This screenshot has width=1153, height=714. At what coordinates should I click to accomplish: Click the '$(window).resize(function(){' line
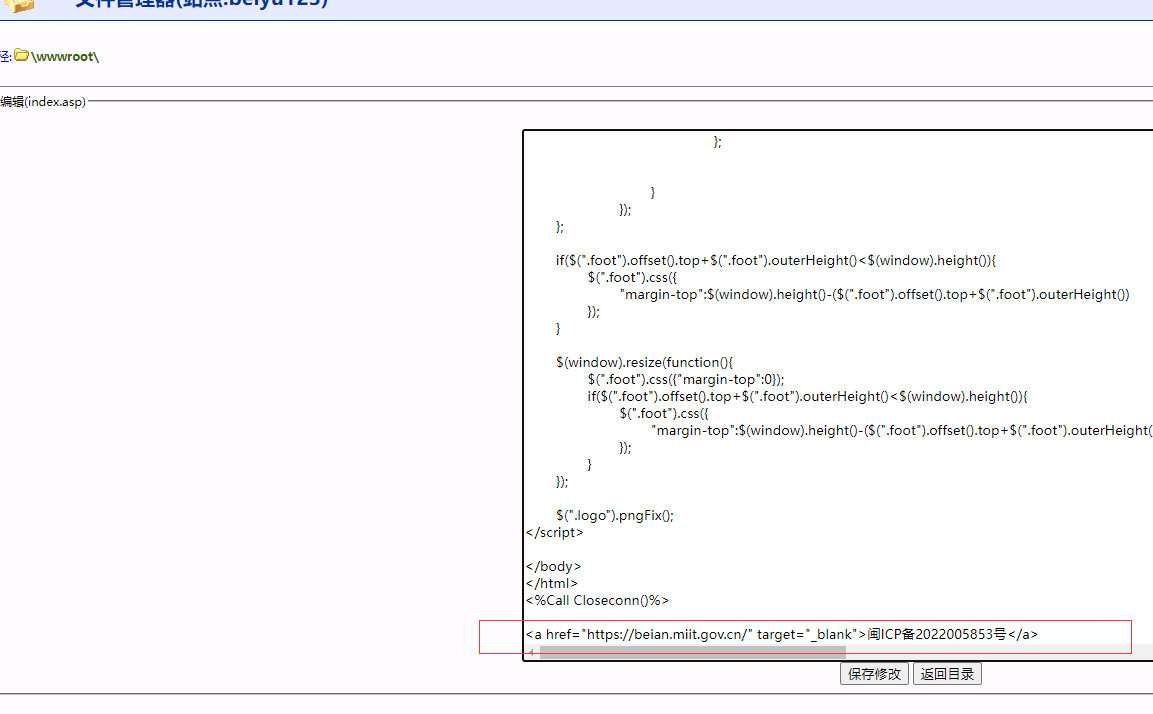tap(644, 363)
